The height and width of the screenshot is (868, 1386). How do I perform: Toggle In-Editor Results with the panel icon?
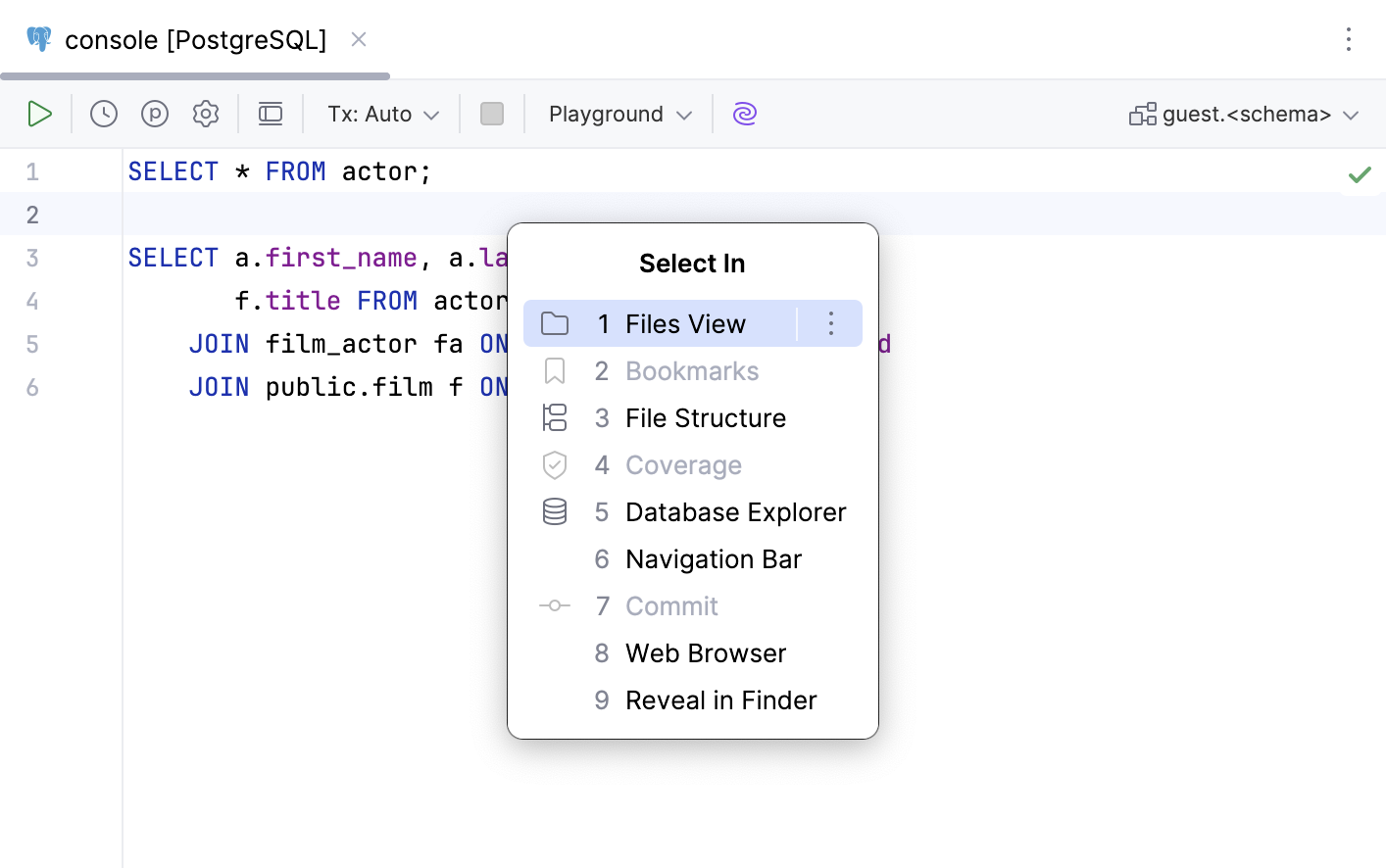click(x=271, y=114)
